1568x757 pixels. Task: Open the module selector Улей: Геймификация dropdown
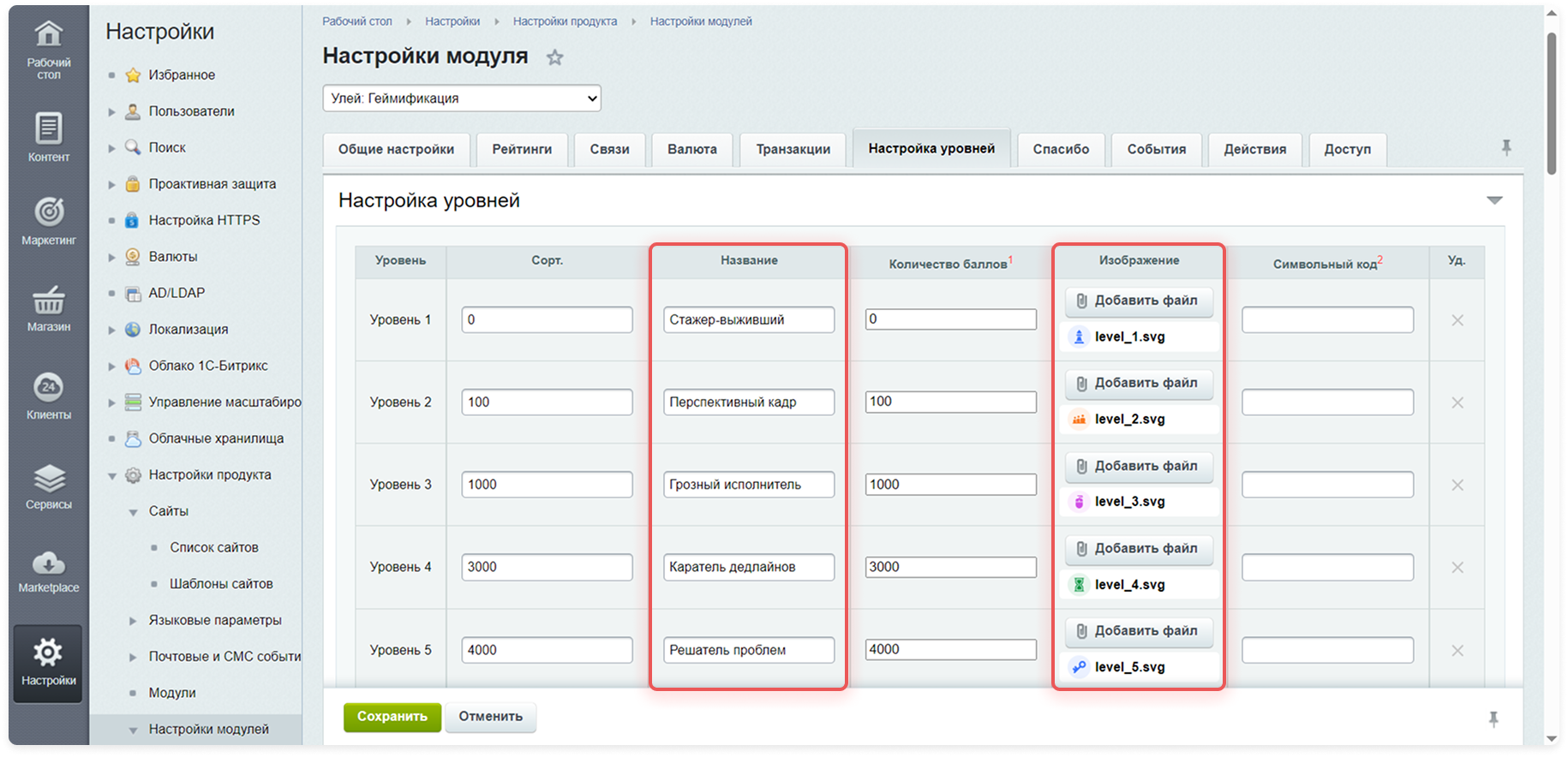(462, 98)
